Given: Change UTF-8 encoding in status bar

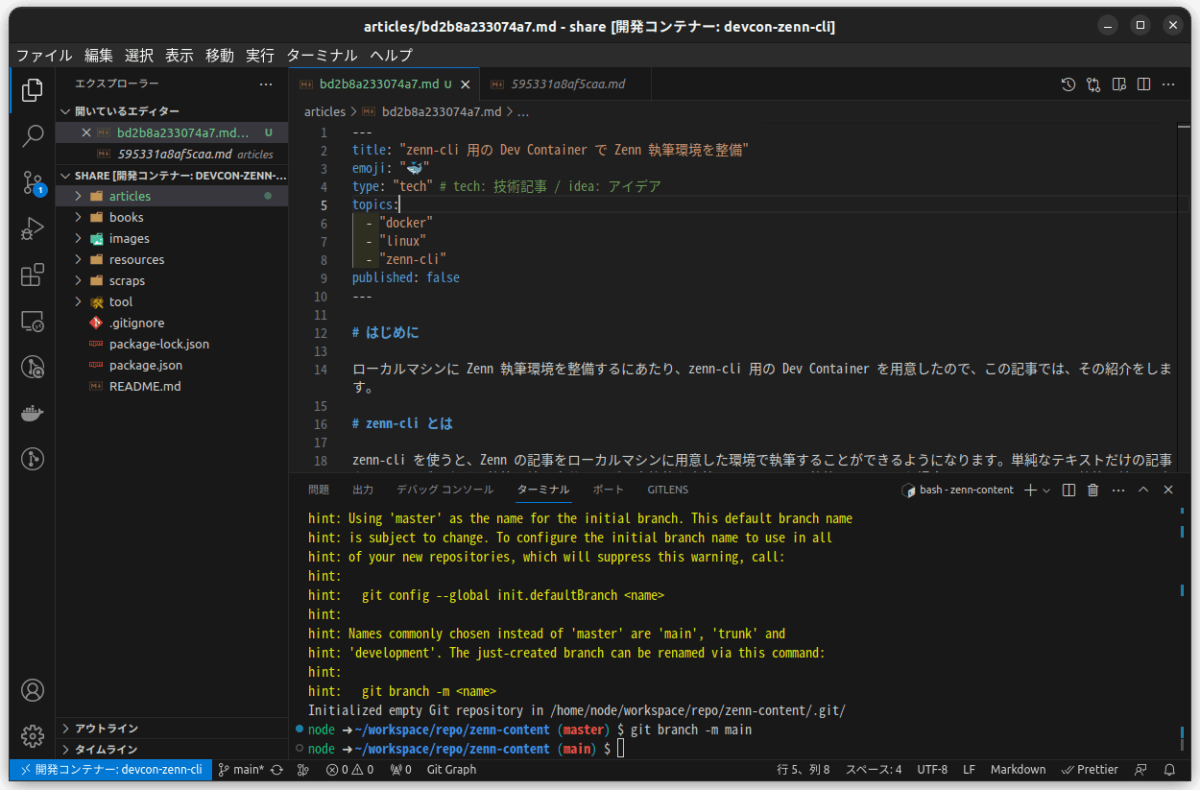Looking at the screenshot, I should click(931, 770).
